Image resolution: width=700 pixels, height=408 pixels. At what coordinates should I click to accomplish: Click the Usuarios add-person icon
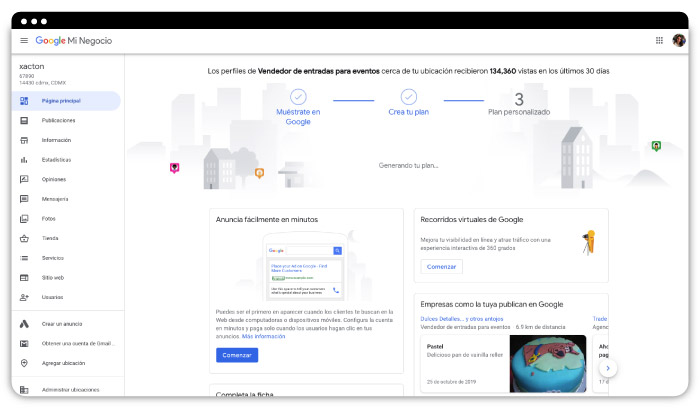tap(24, 297)
